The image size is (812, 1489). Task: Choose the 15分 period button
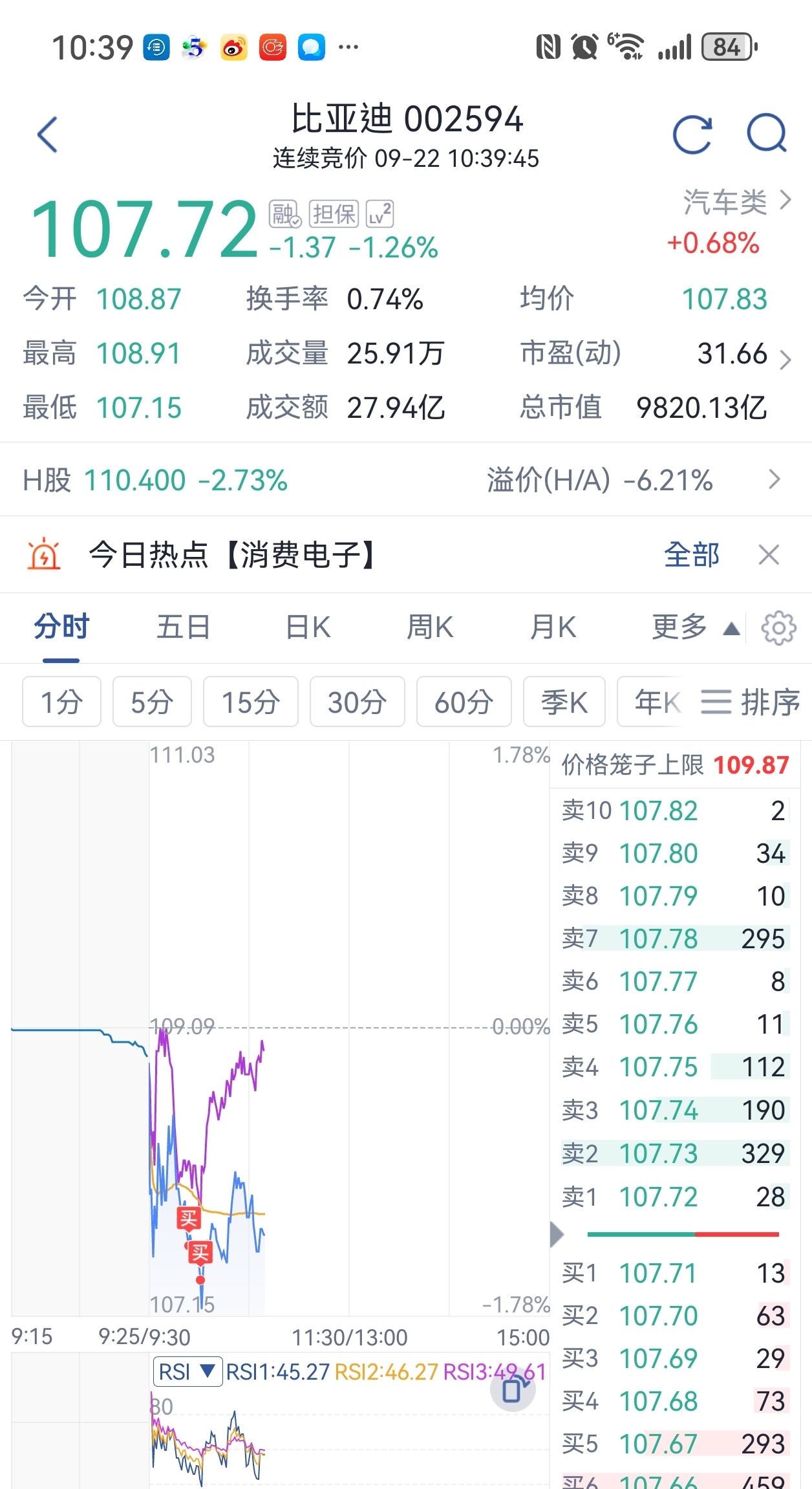pos(251,702)
